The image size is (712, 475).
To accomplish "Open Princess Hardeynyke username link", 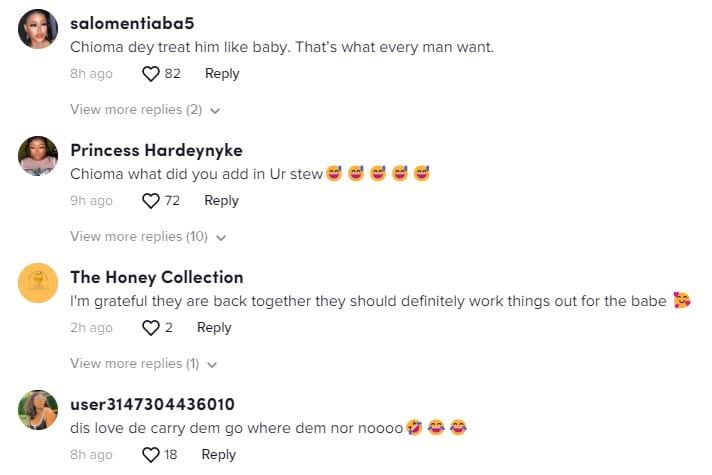I will pos(156,150).
